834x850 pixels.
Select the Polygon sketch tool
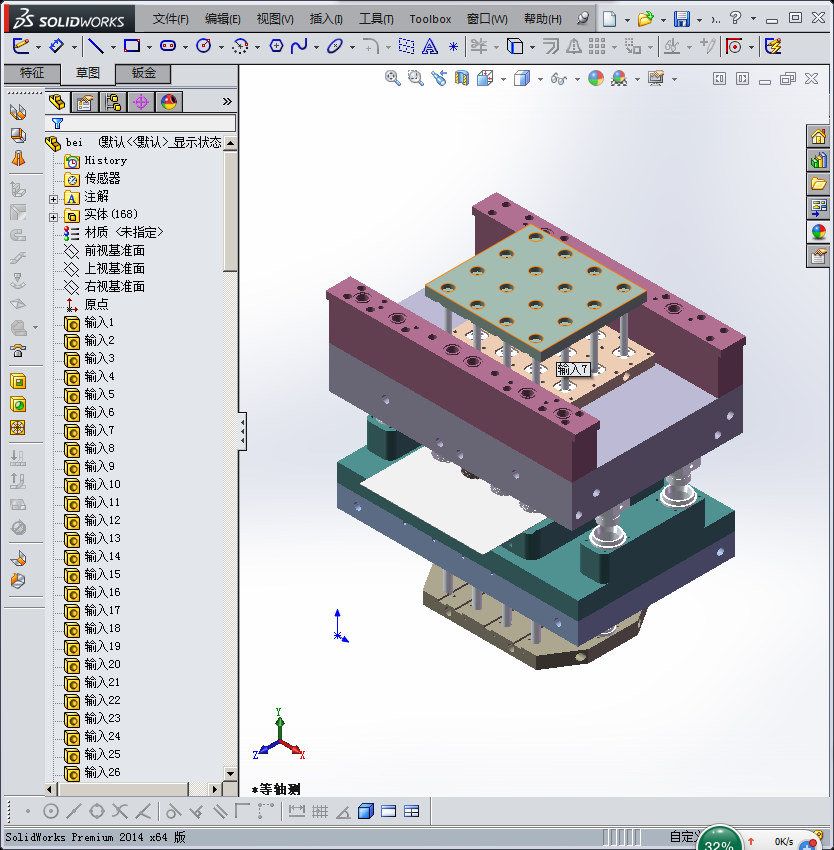coord(276,46)
